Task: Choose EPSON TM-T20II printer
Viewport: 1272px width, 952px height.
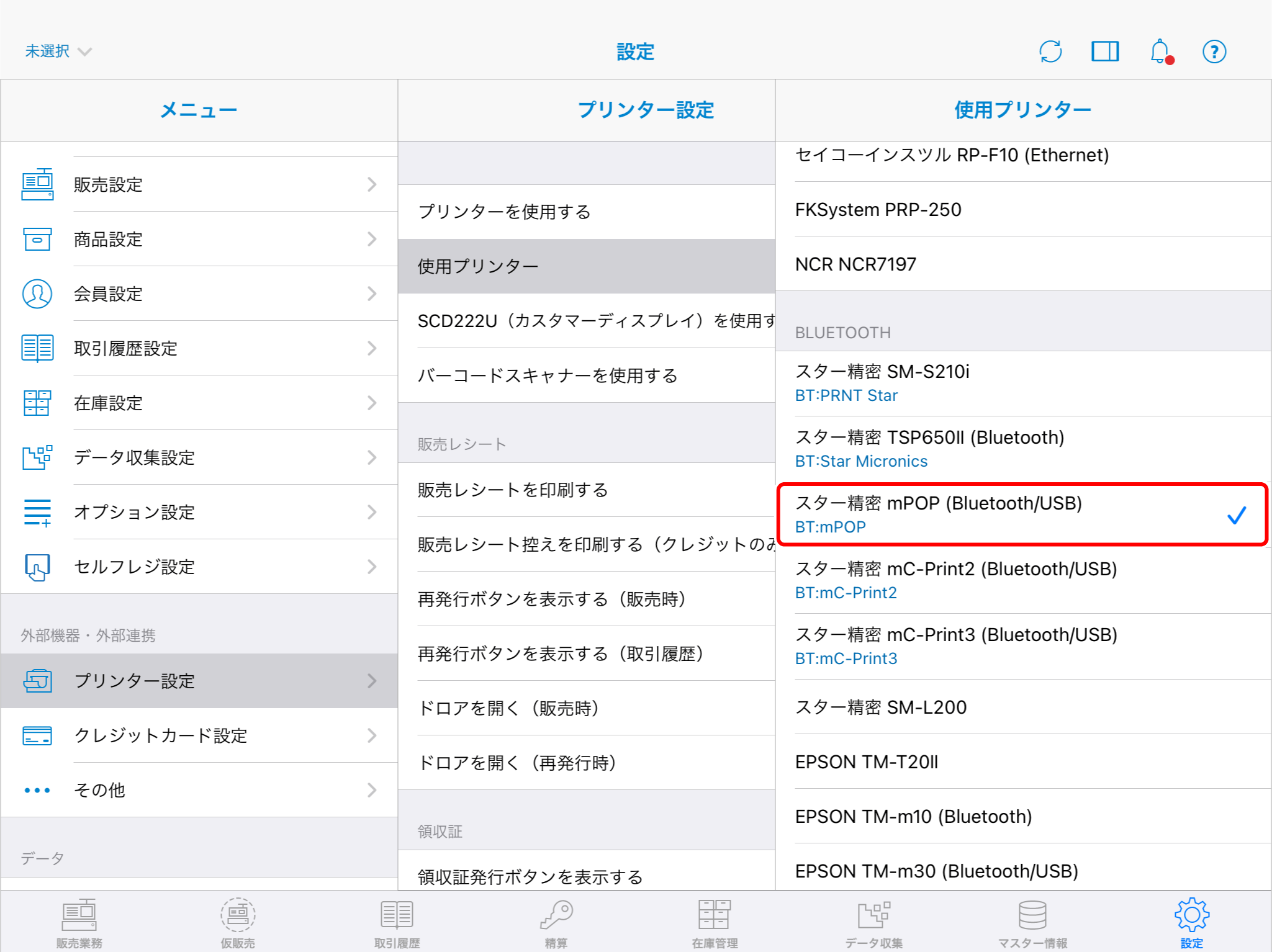Action: point(1024,761)
